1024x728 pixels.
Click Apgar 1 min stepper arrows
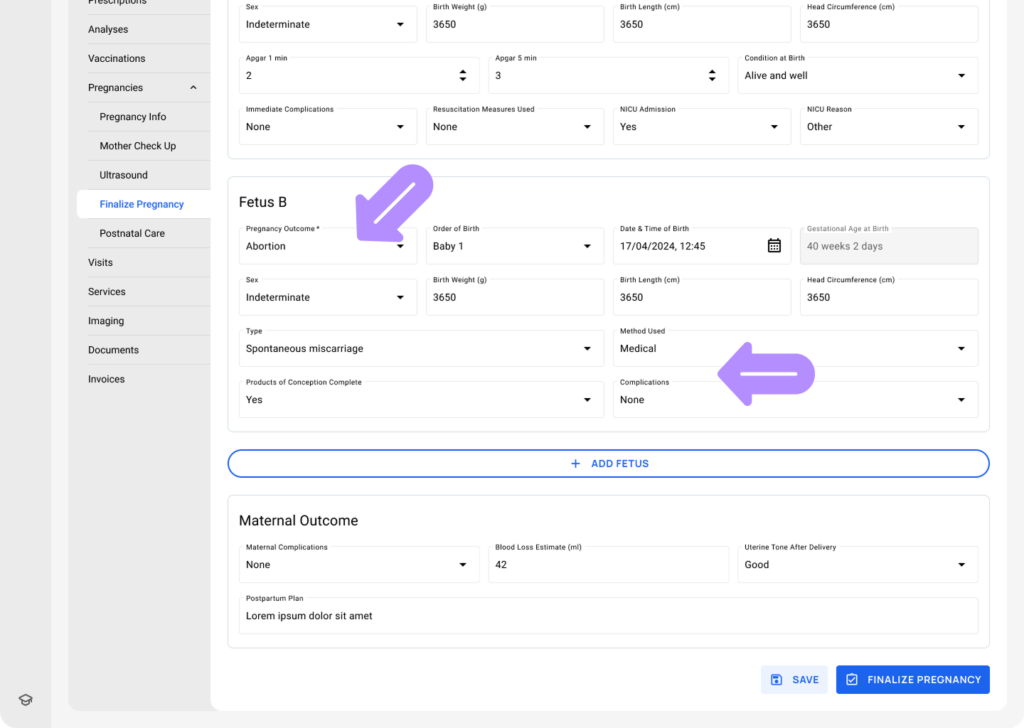462,75
